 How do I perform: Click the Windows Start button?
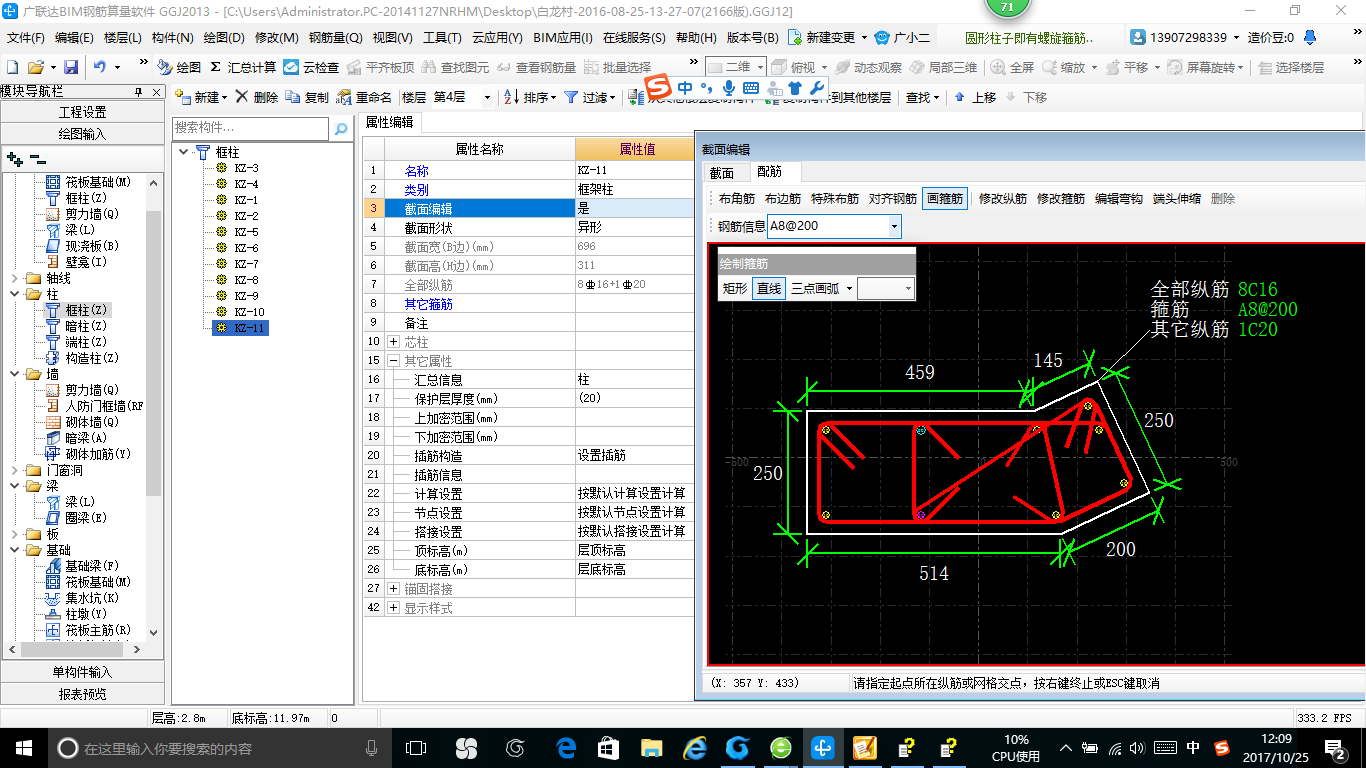[x=23, y=748]
